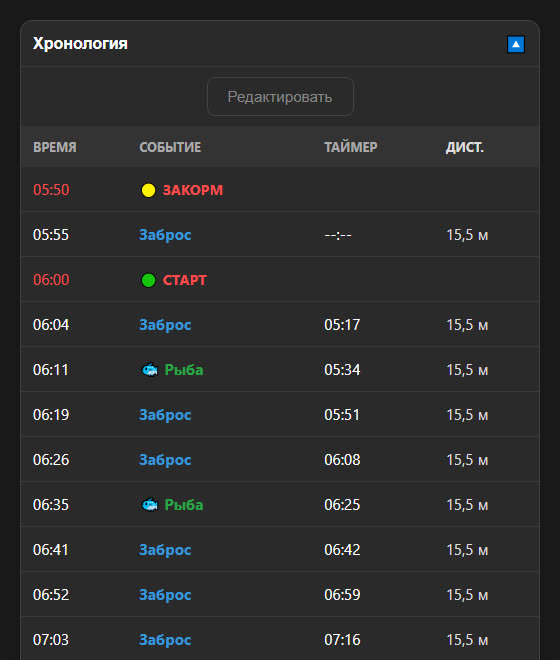560x660 pixels.
Task: Click the Редактировать button
Action: coord(280,96)
